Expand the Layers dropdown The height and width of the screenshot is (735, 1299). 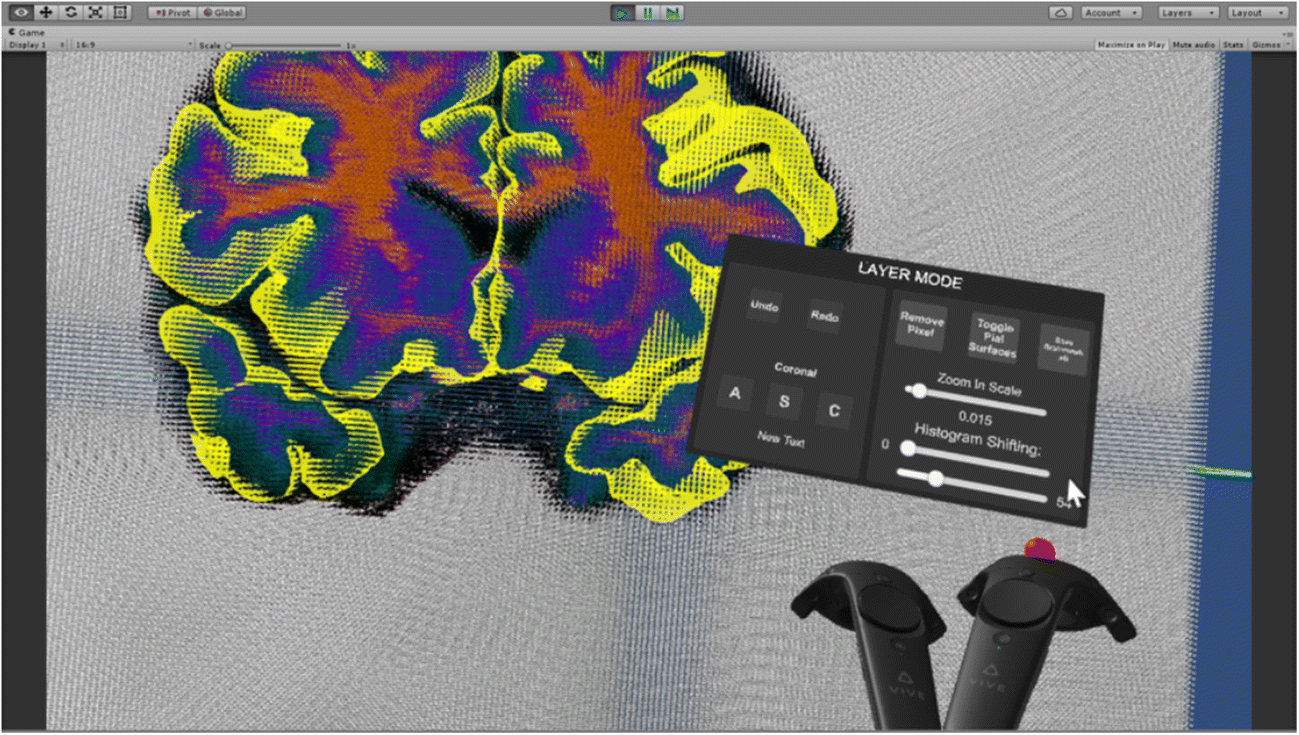[1188, 13]
